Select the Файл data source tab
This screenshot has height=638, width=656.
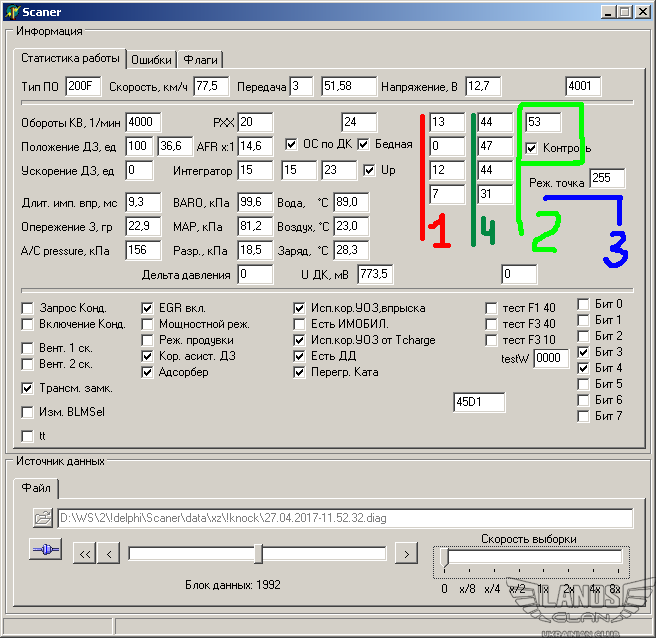(37, 489)
